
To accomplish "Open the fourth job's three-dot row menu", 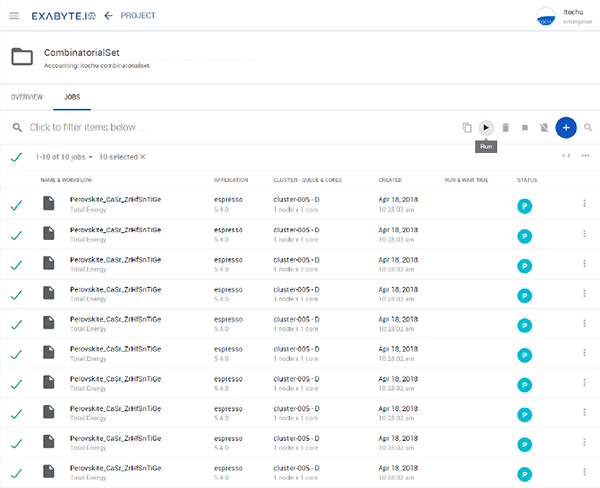I will point(584,293).
